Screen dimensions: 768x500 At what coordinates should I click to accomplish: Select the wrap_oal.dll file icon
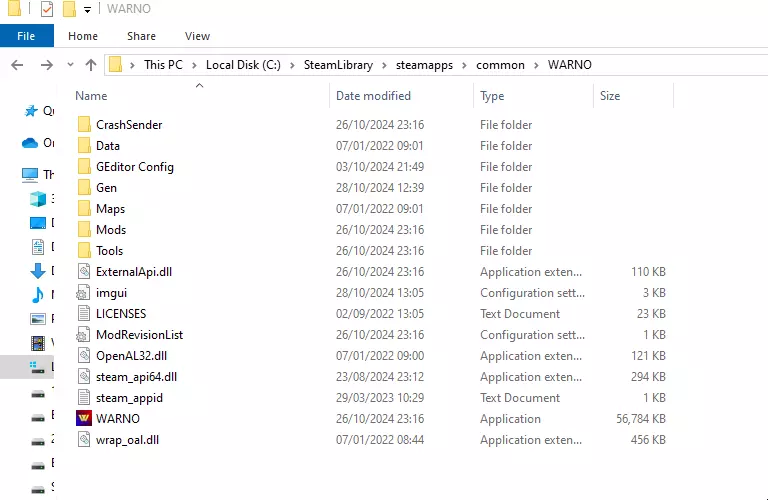(84, 440)
